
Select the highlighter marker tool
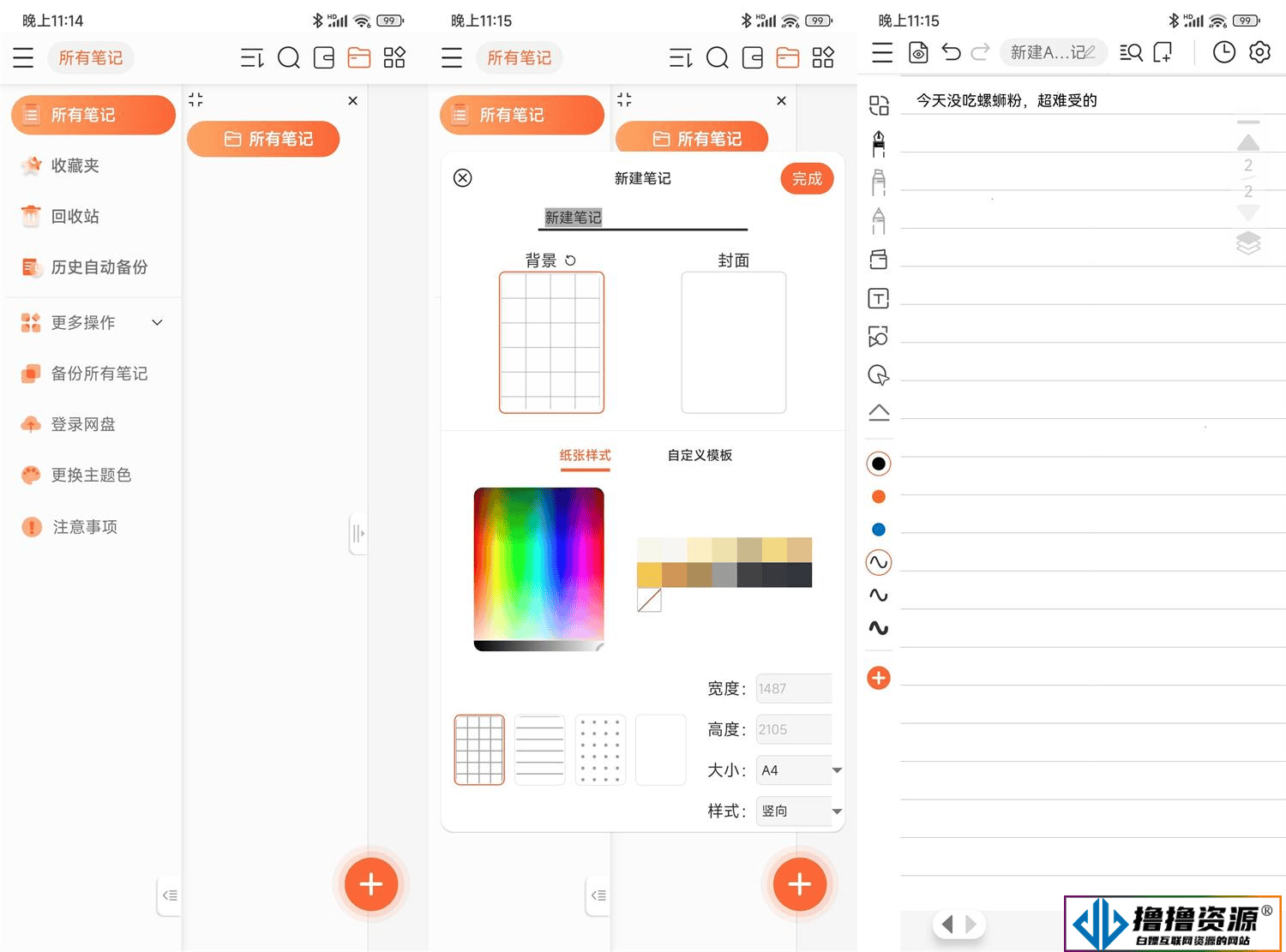tap(878, 183)
